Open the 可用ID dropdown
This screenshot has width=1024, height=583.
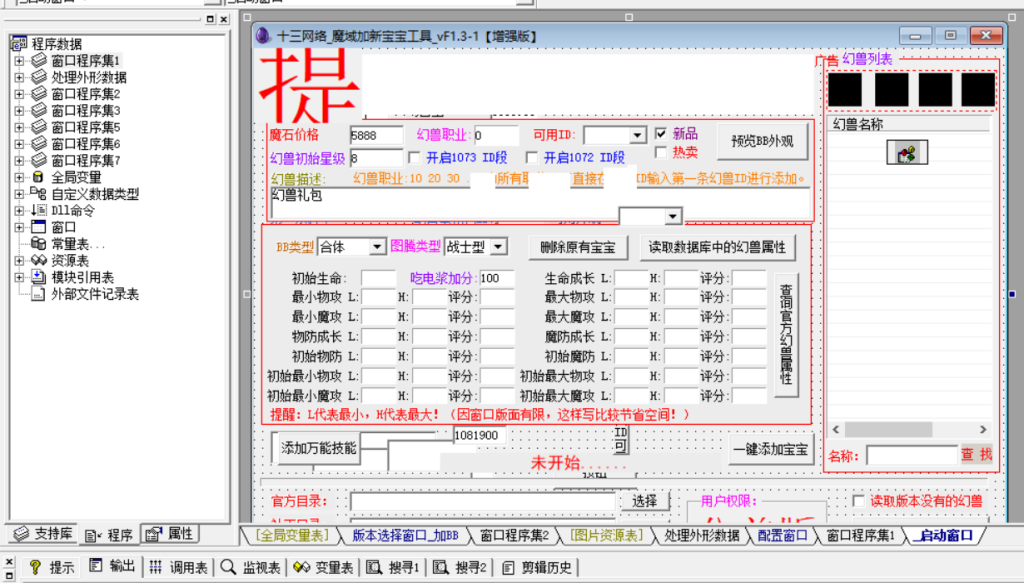coord(637,135)
